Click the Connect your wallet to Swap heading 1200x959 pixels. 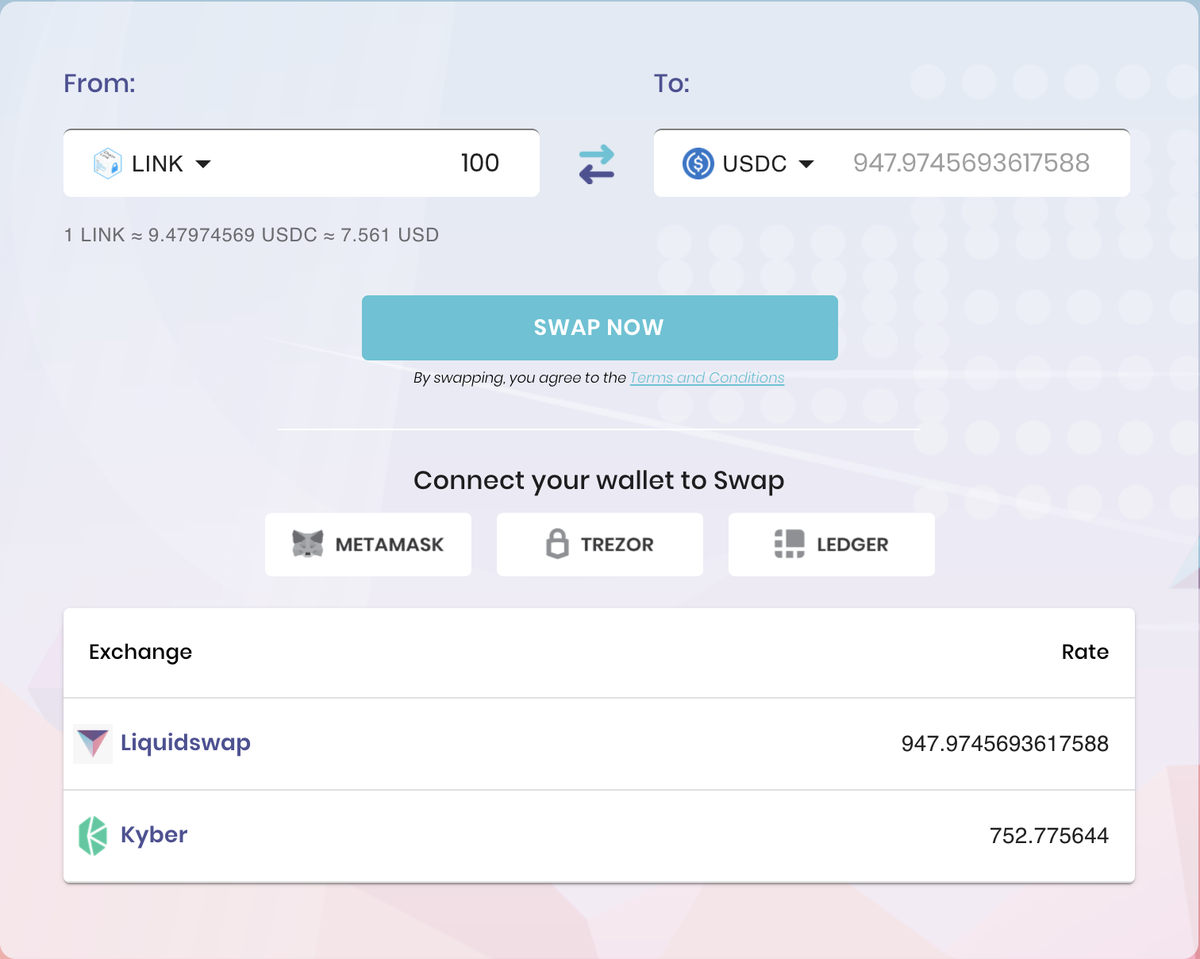click(599, 481)
